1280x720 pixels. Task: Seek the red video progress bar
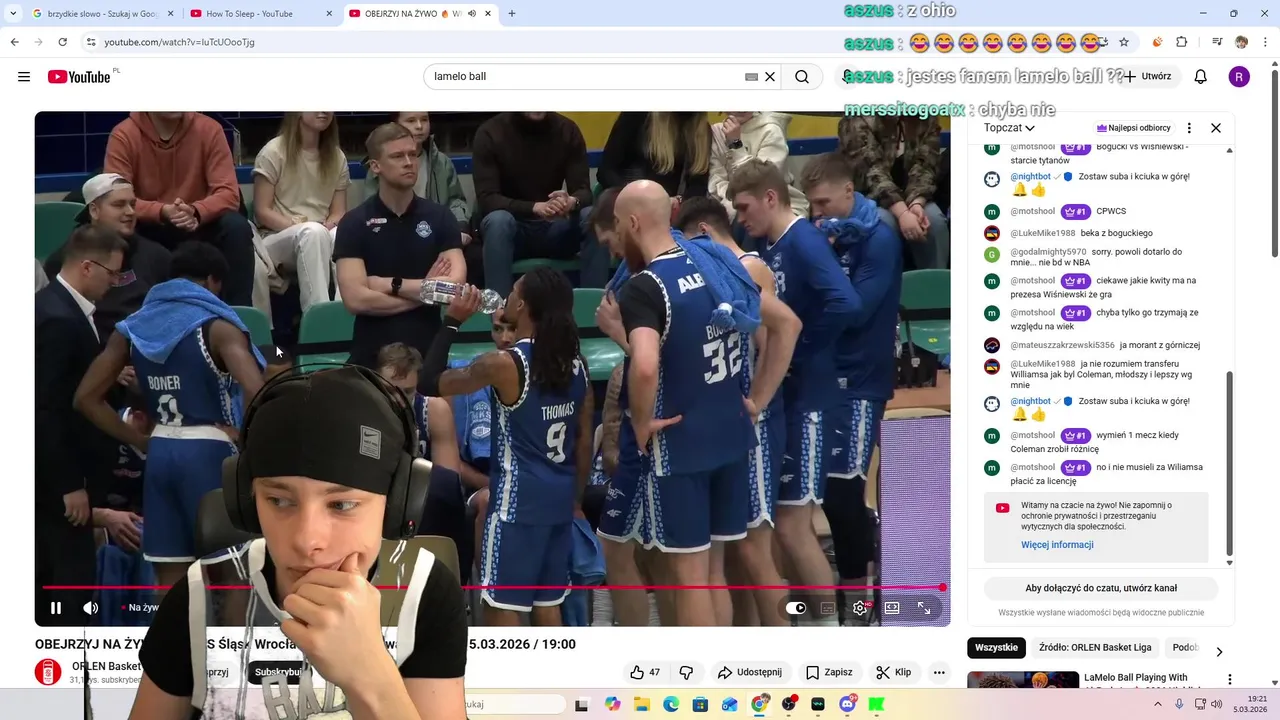point(494,588)
